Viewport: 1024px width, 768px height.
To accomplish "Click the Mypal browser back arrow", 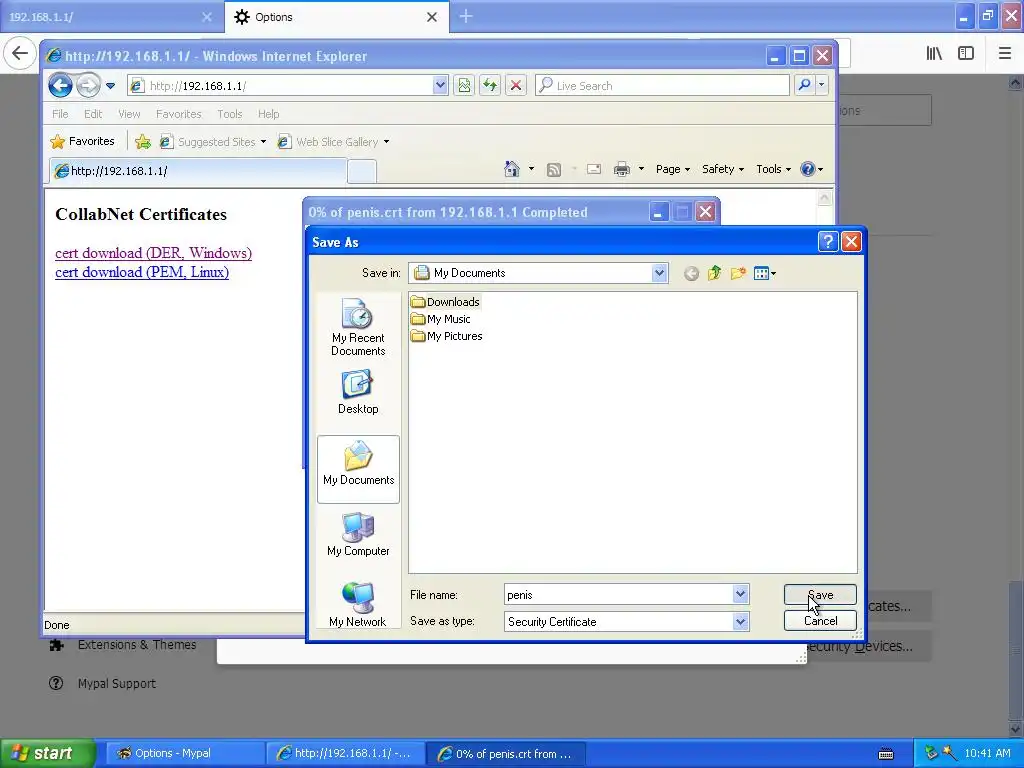I will click(20, 53).
